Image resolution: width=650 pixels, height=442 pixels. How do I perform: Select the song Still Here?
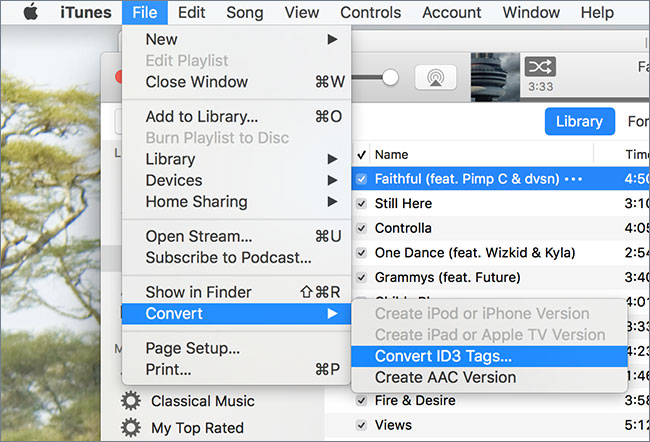coord(403,204)
